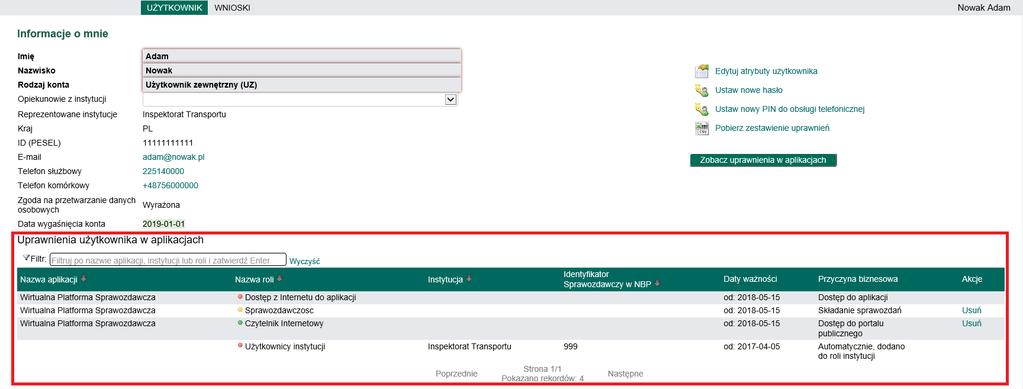Click the Informacje o mnie heading
The image size is (1023, 389).
63,34
